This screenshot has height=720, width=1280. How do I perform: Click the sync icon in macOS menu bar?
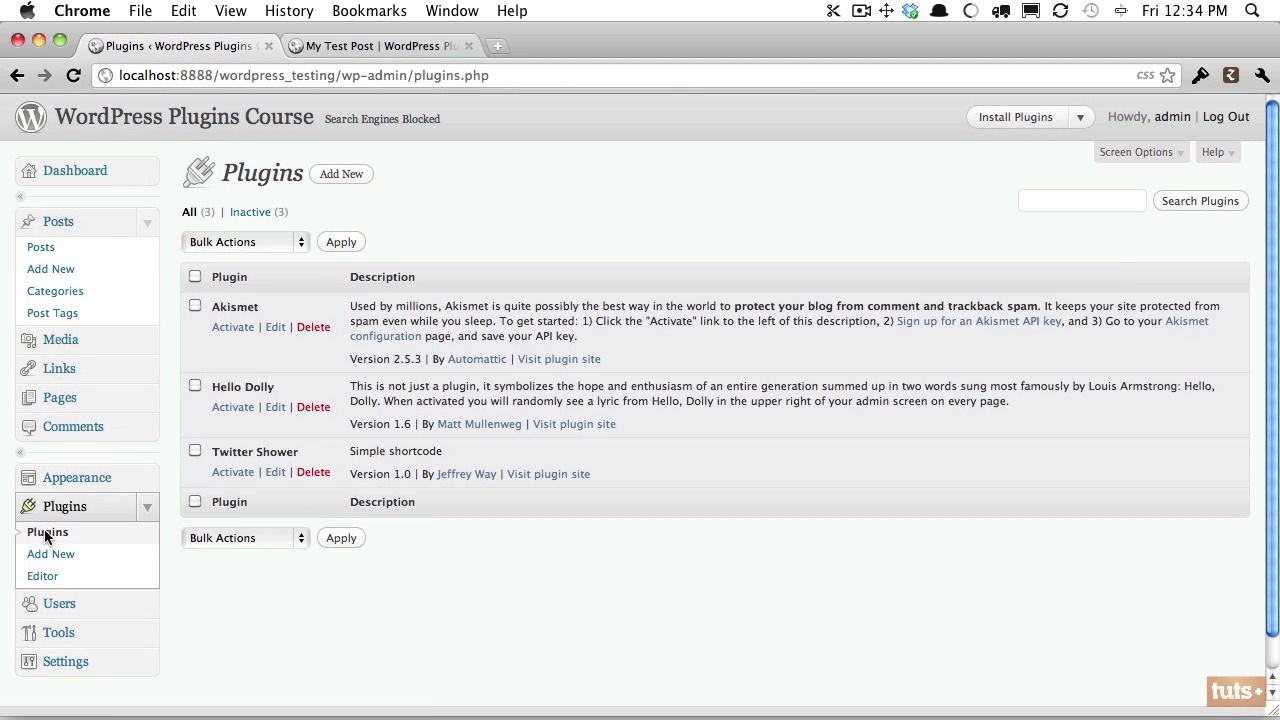1060,11
